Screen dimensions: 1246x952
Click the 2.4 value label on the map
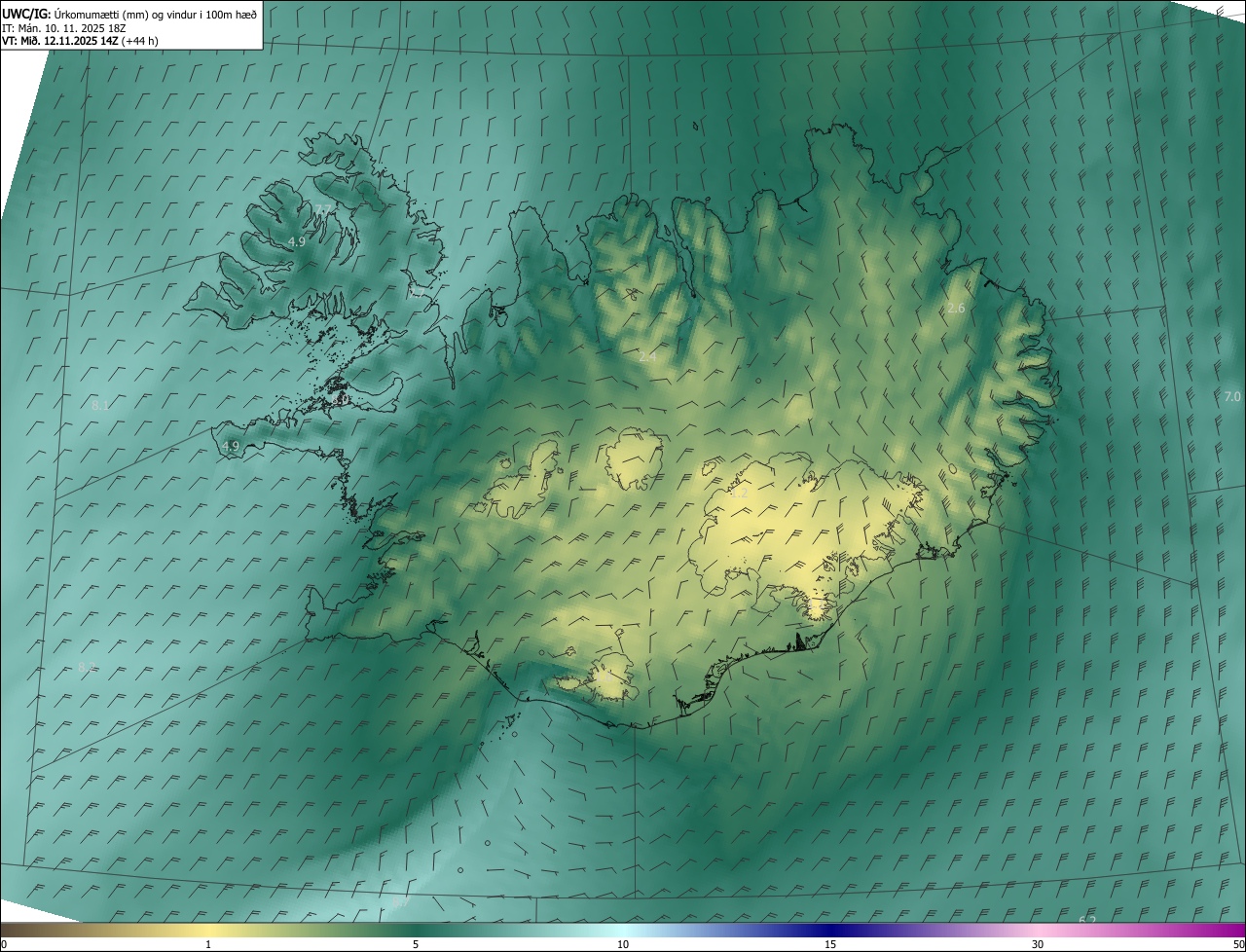point(647,357)
